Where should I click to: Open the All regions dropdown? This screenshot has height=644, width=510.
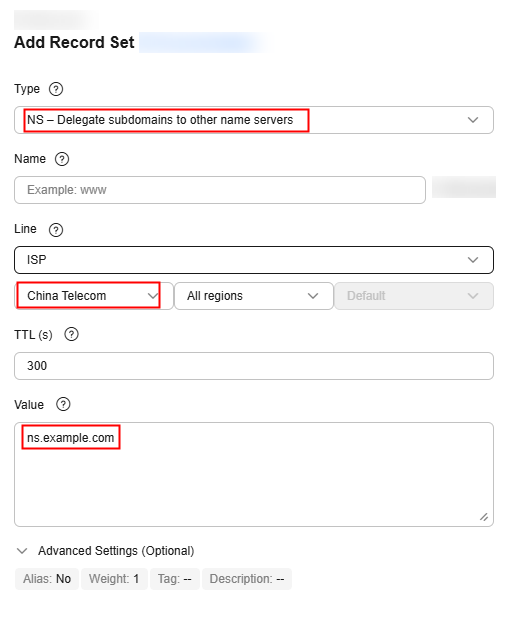tap(254, 296)
